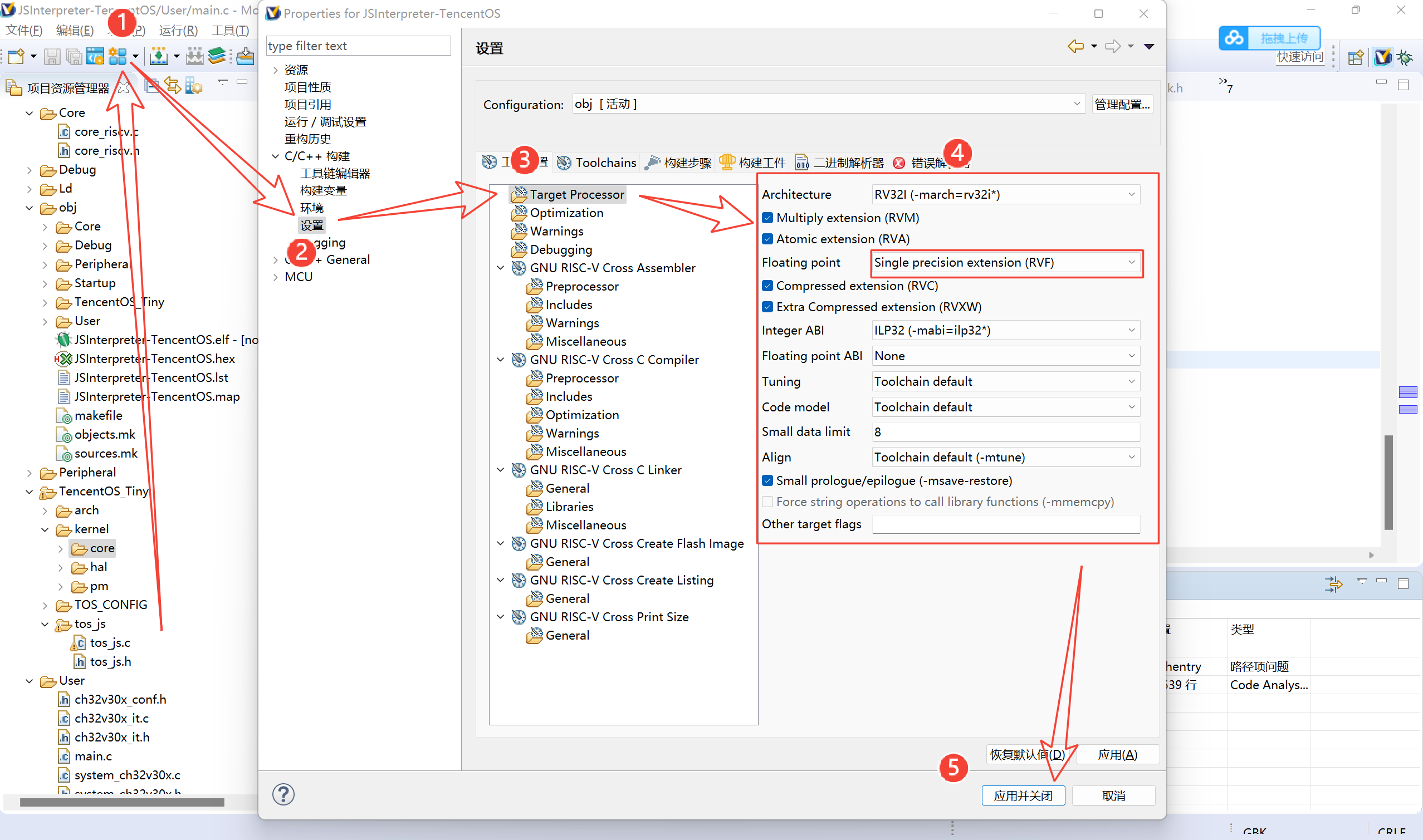Uncheck Multiply extension (RVM)
Image resolution: width=1423 pixels, height=840 pixels.
tap(767, 218)
